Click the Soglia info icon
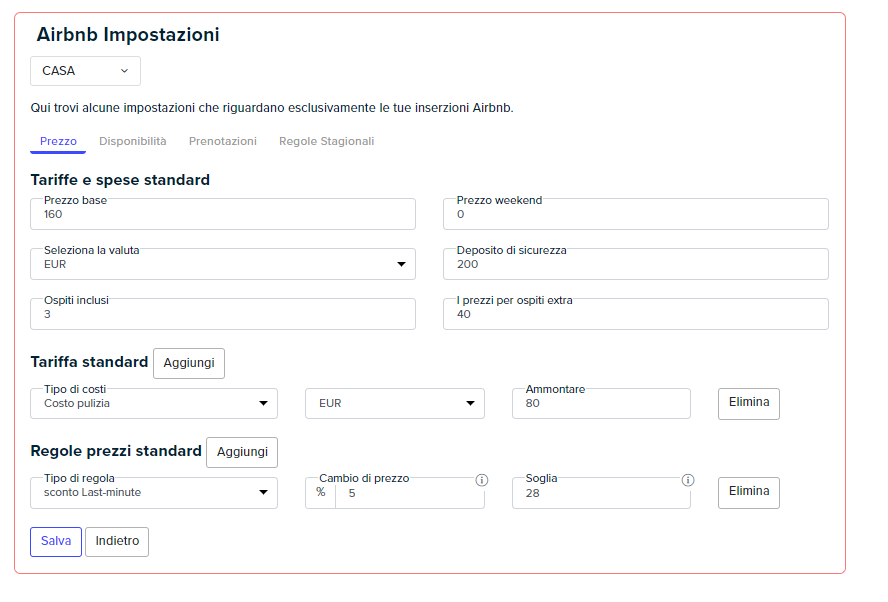This screenshot has height=602, width=888. pyautogui.click(x=688, y=480)
